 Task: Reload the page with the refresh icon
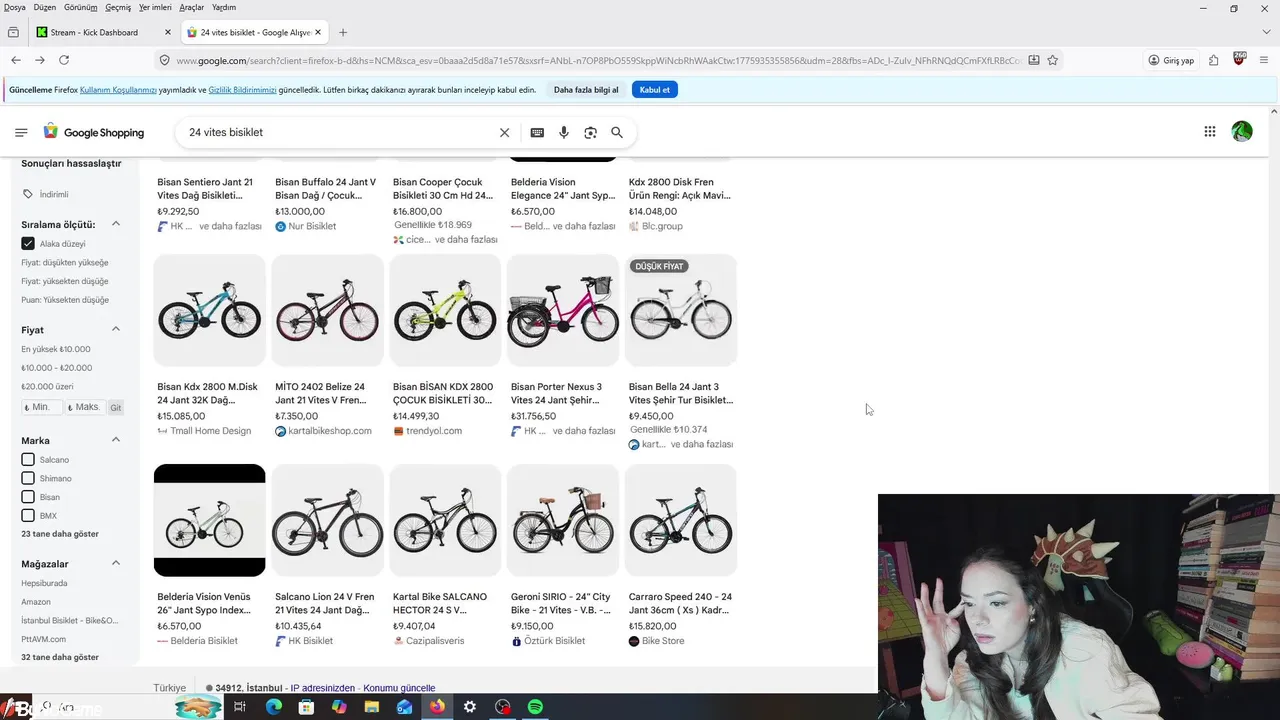64,60
